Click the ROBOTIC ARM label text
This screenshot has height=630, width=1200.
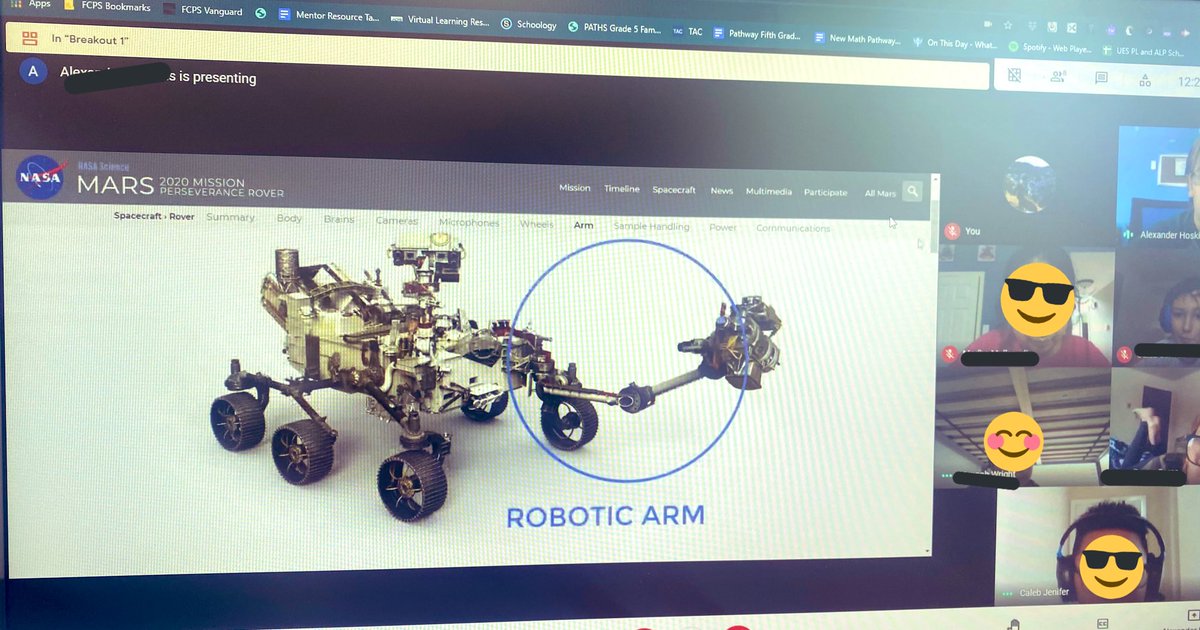pos(606,516)
